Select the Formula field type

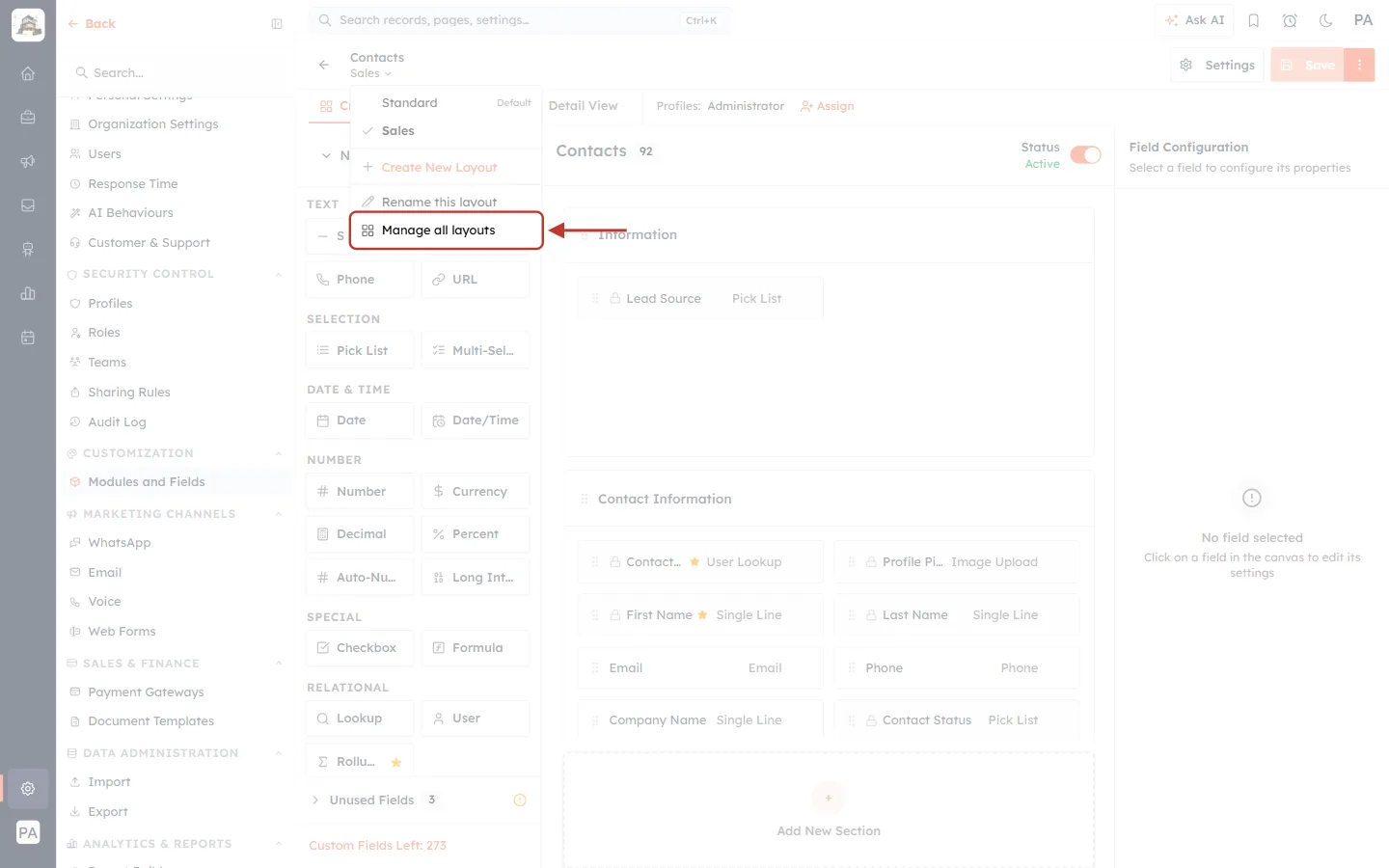click(476, 647)
